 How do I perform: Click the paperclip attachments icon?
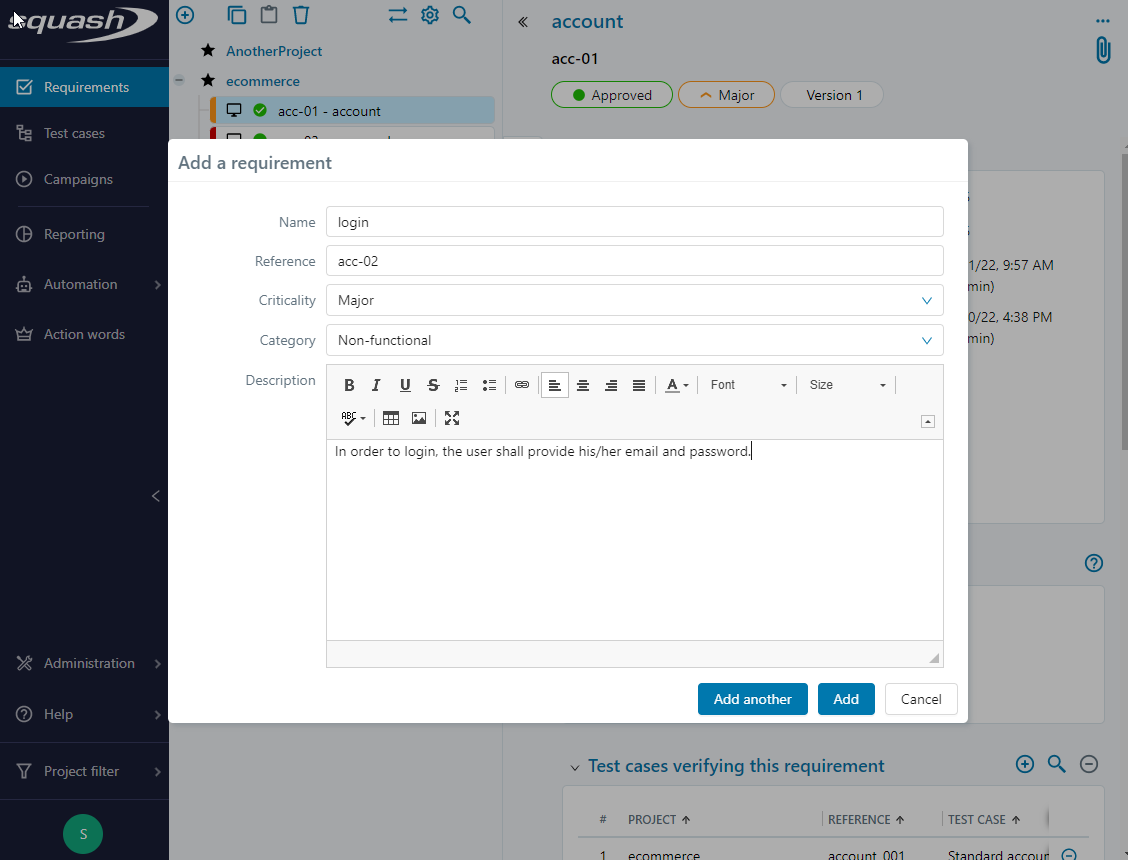pyautogui.click(x=1102, y=50)
